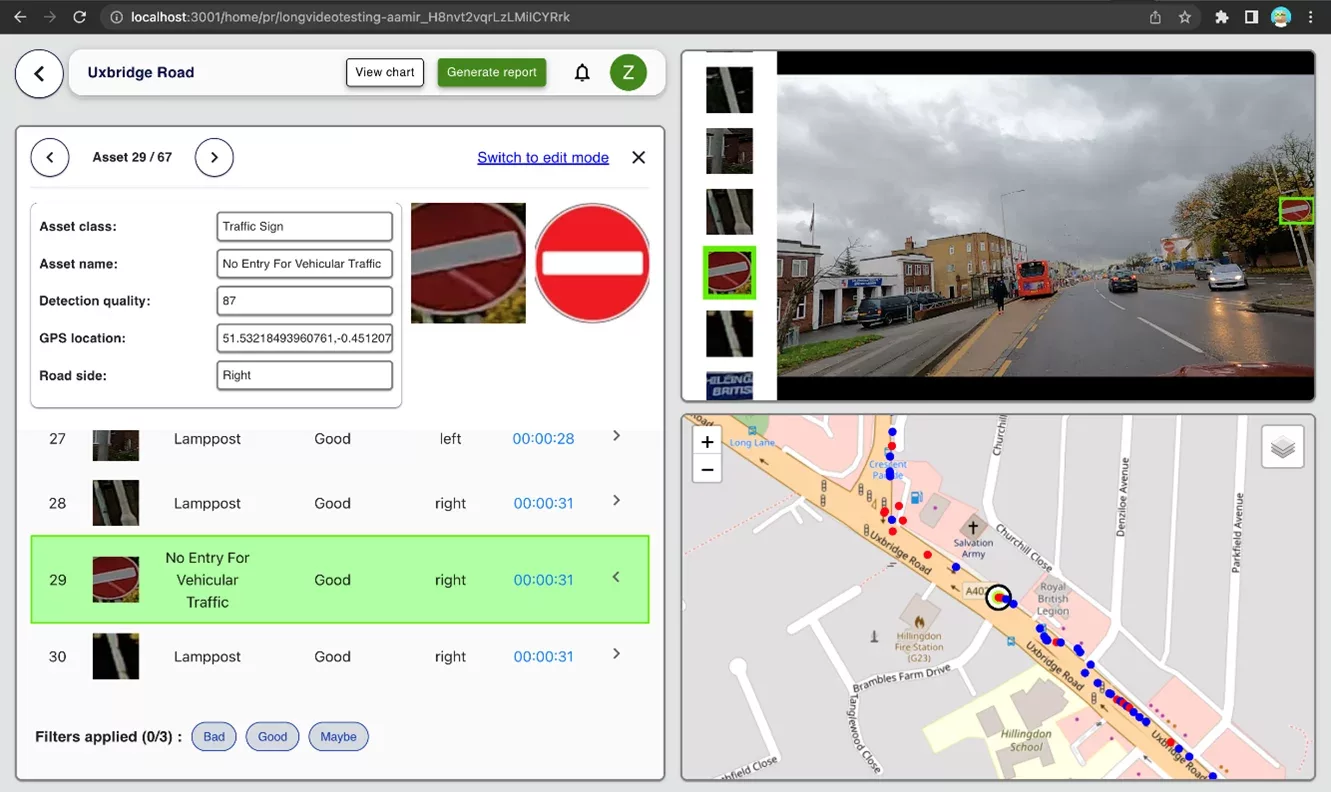
Task: Toggle the Maybe filter chip
Action: (x=338, y=737)
